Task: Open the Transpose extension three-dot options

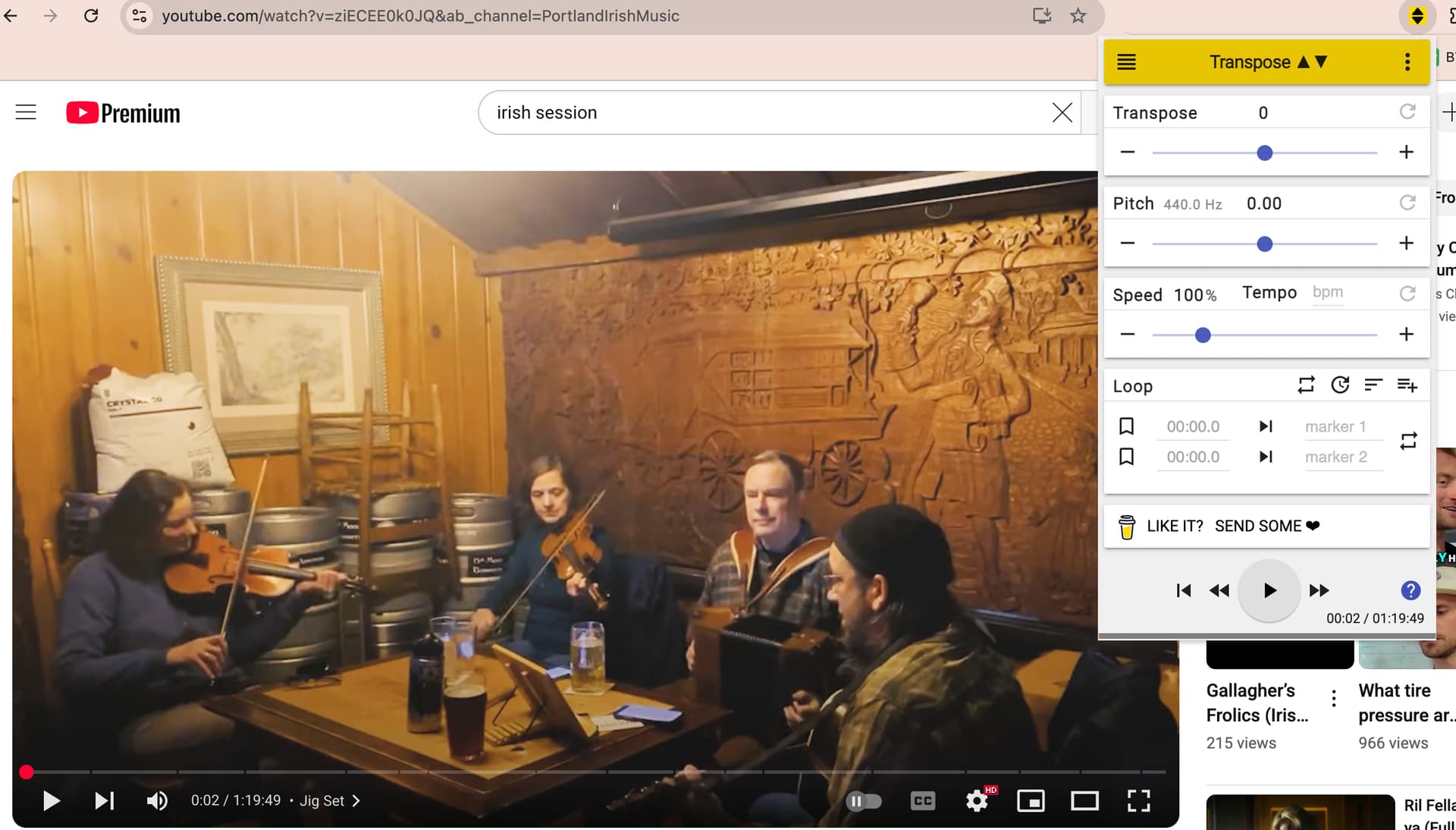Action: [1407, 62]
